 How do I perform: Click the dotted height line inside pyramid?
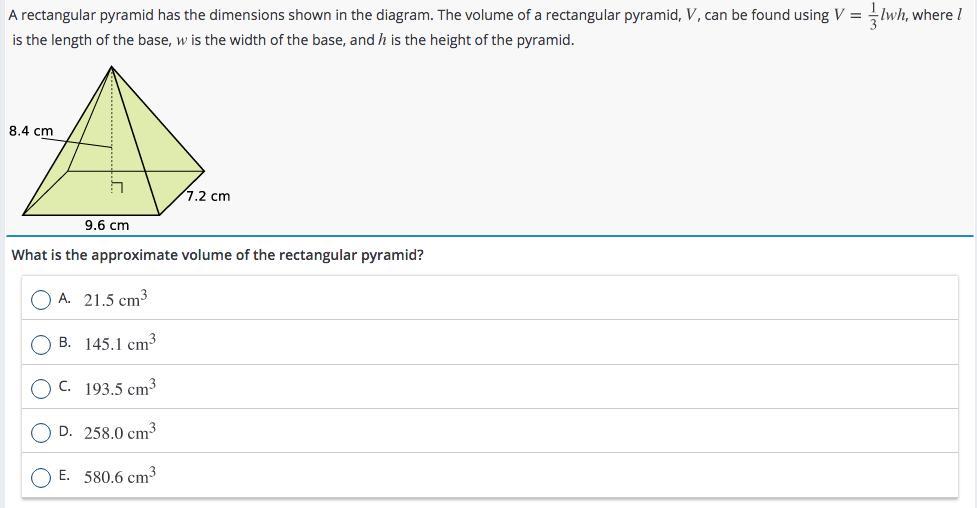pos(112,125)
